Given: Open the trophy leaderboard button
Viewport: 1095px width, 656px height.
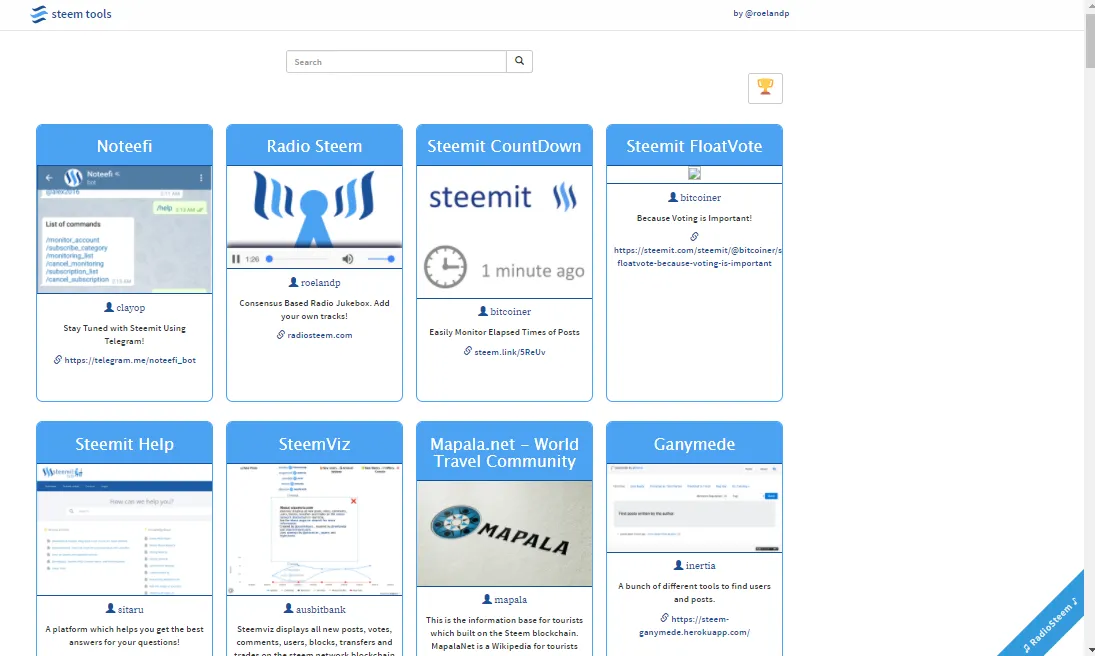Looking at the screenshot, I should (x=765, y=88).
